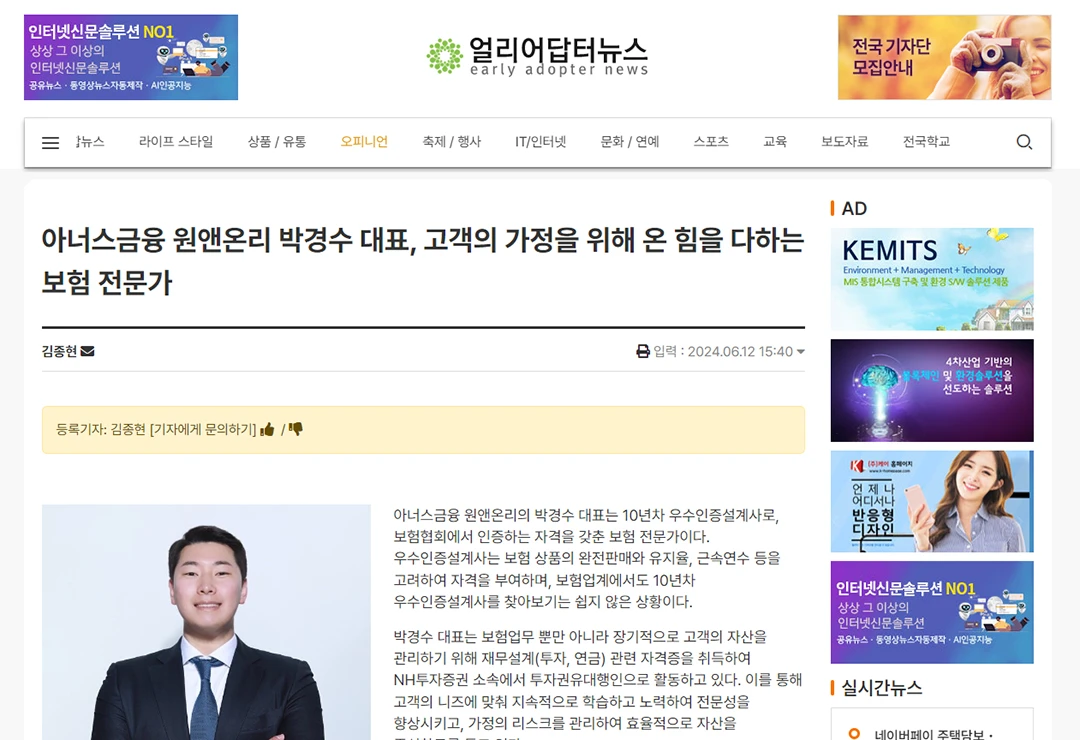
Task: Click the 기자에게 문의하기 link
Action: coord(203,430)
